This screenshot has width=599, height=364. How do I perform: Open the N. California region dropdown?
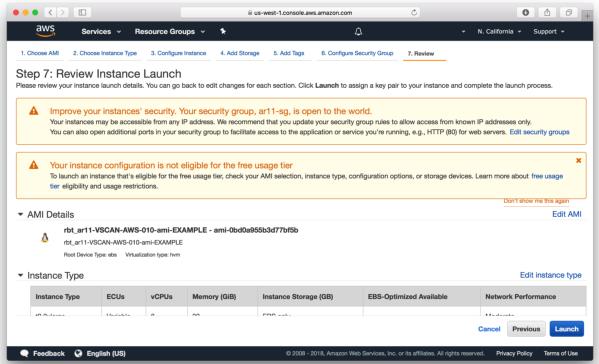click(x=499, y=31)
